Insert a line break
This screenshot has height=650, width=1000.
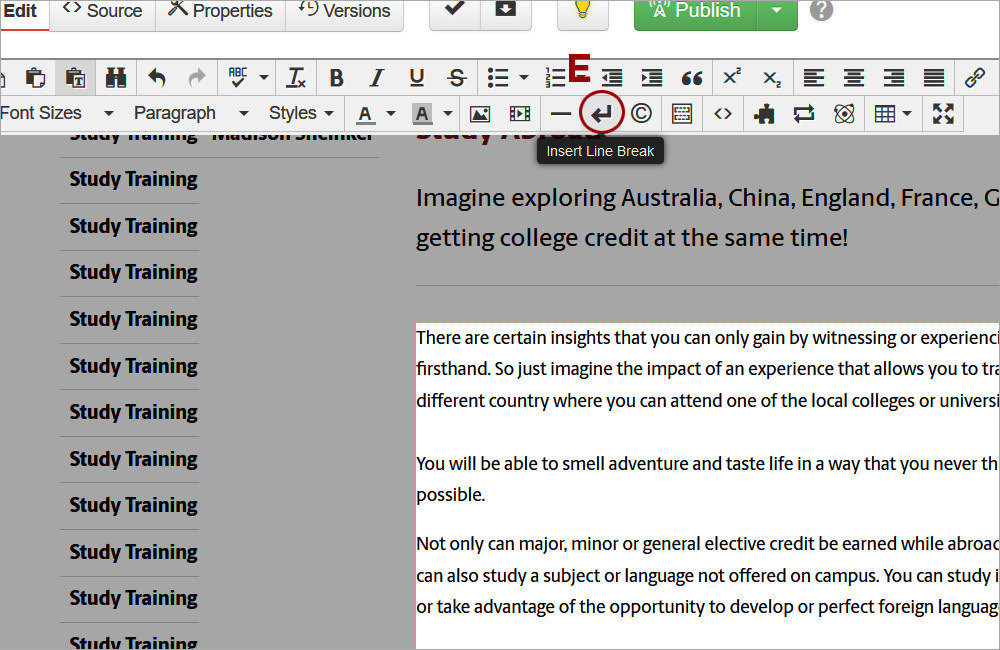[601, 113]
